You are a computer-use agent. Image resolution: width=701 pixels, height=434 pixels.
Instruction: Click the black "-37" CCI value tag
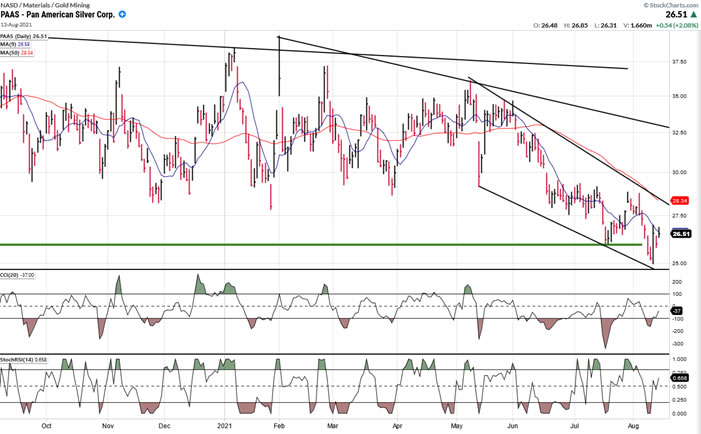coord(677,311)
